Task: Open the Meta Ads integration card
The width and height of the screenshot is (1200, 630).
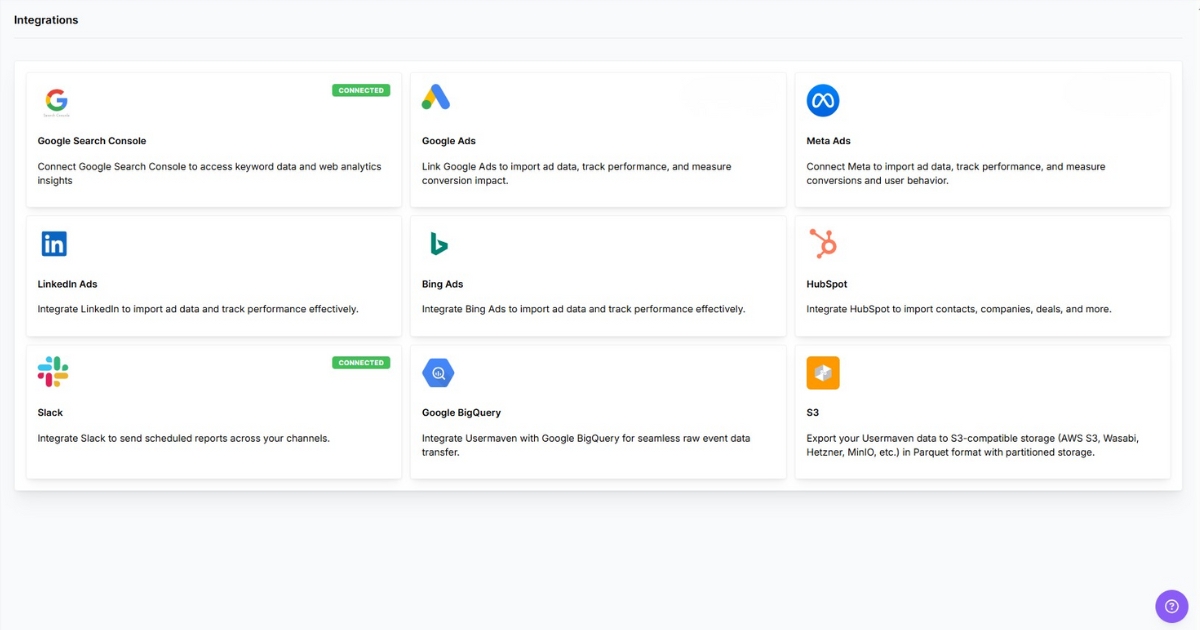Action: click(982, 138)
